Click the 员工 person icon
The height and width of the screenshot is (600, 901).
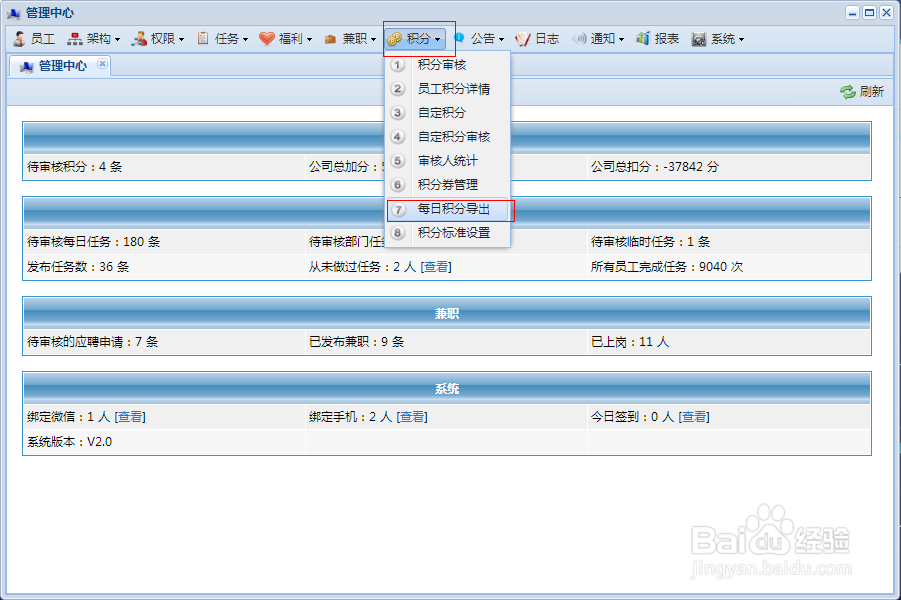19,39
